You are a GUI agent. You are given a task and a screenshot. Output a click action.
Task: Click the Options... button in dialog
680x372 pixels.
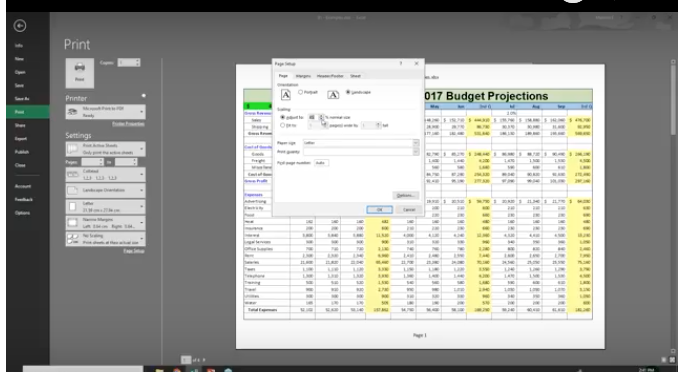tap(406, 196)
